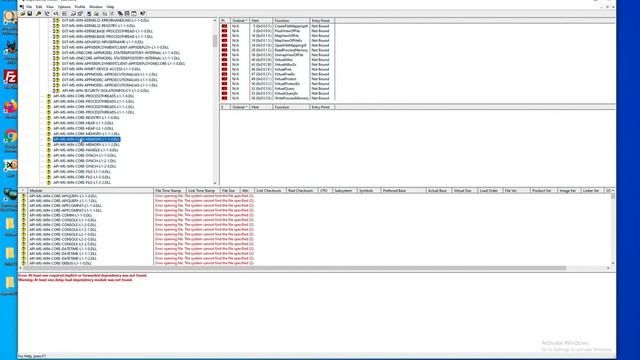This screenshot has height=360, width=640.
Task: Select API-MS-WIN-CORE-APIQUERY-L1-1-0.DLL module row
Action: tap(63, 196)
